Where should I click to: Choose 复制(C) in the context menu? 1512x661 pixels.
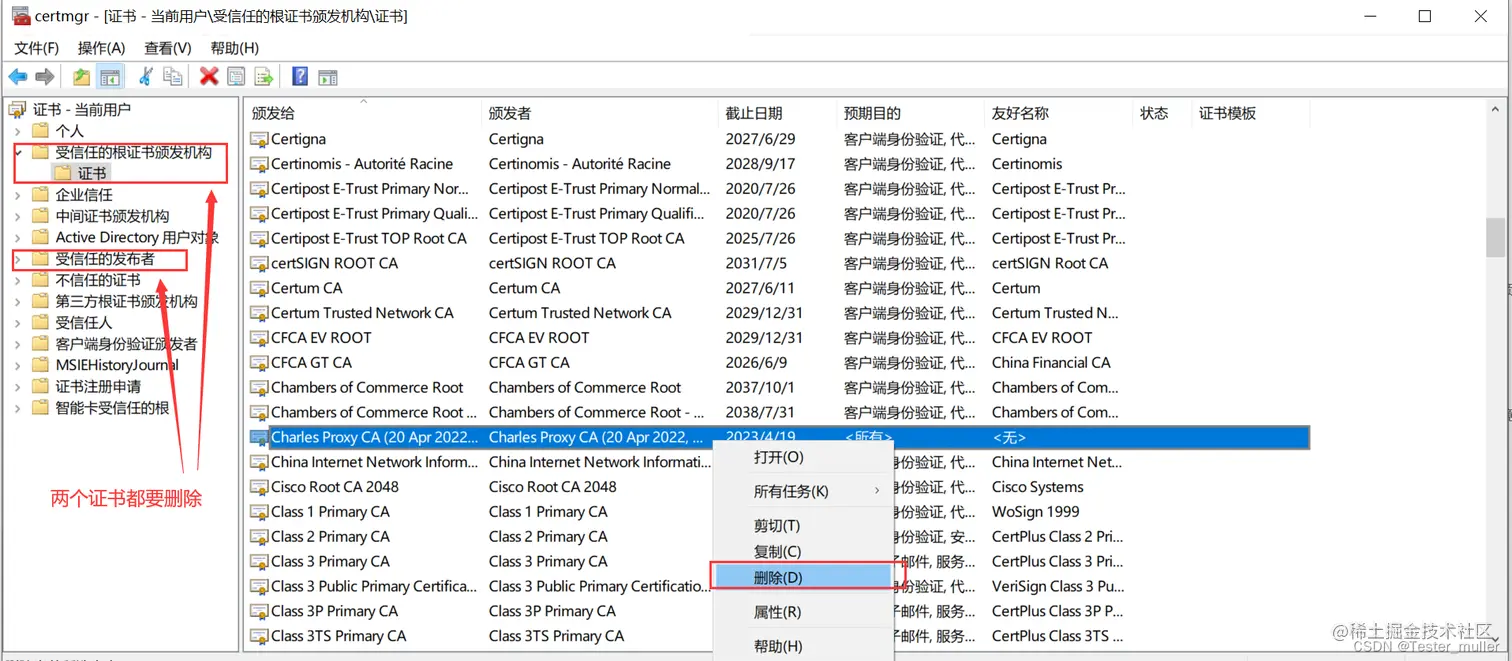tap(802, 552)
